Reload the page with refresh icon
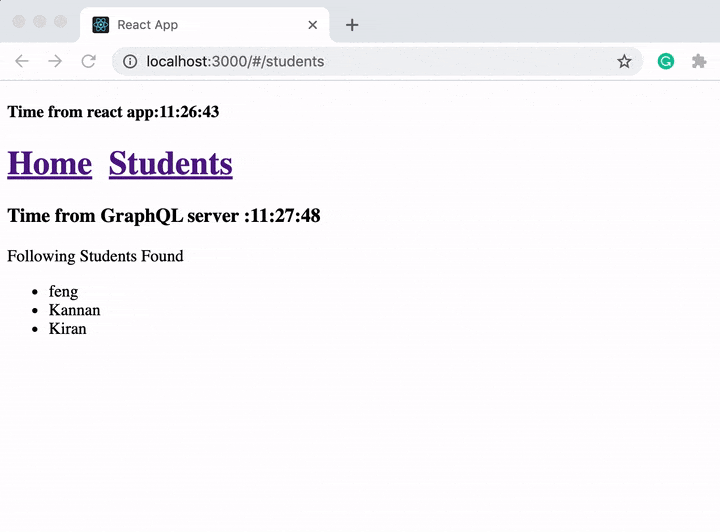 89,61
